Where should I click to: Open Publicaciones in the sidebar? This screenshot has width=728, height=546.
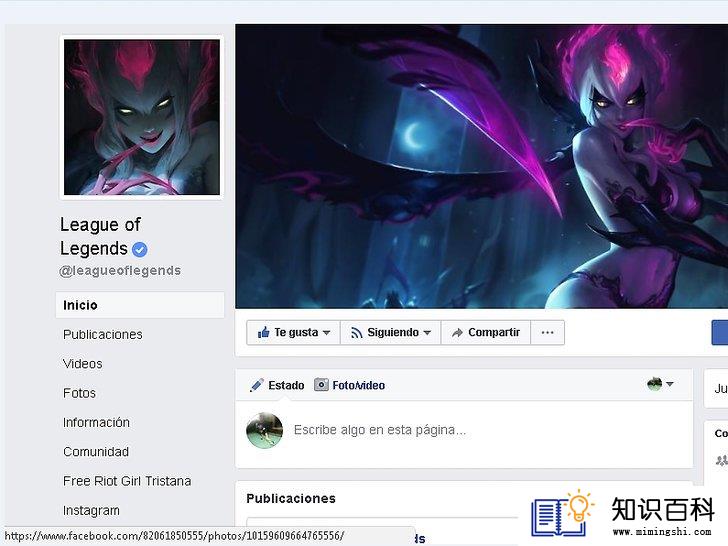point(103,335)
